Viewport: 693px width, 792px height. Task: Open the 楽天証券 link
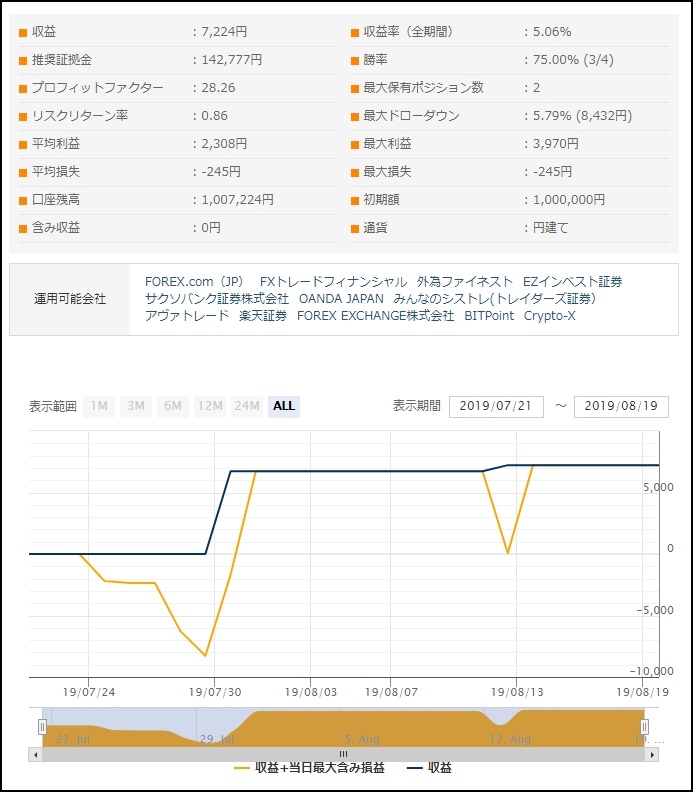(x=263, y=316)
